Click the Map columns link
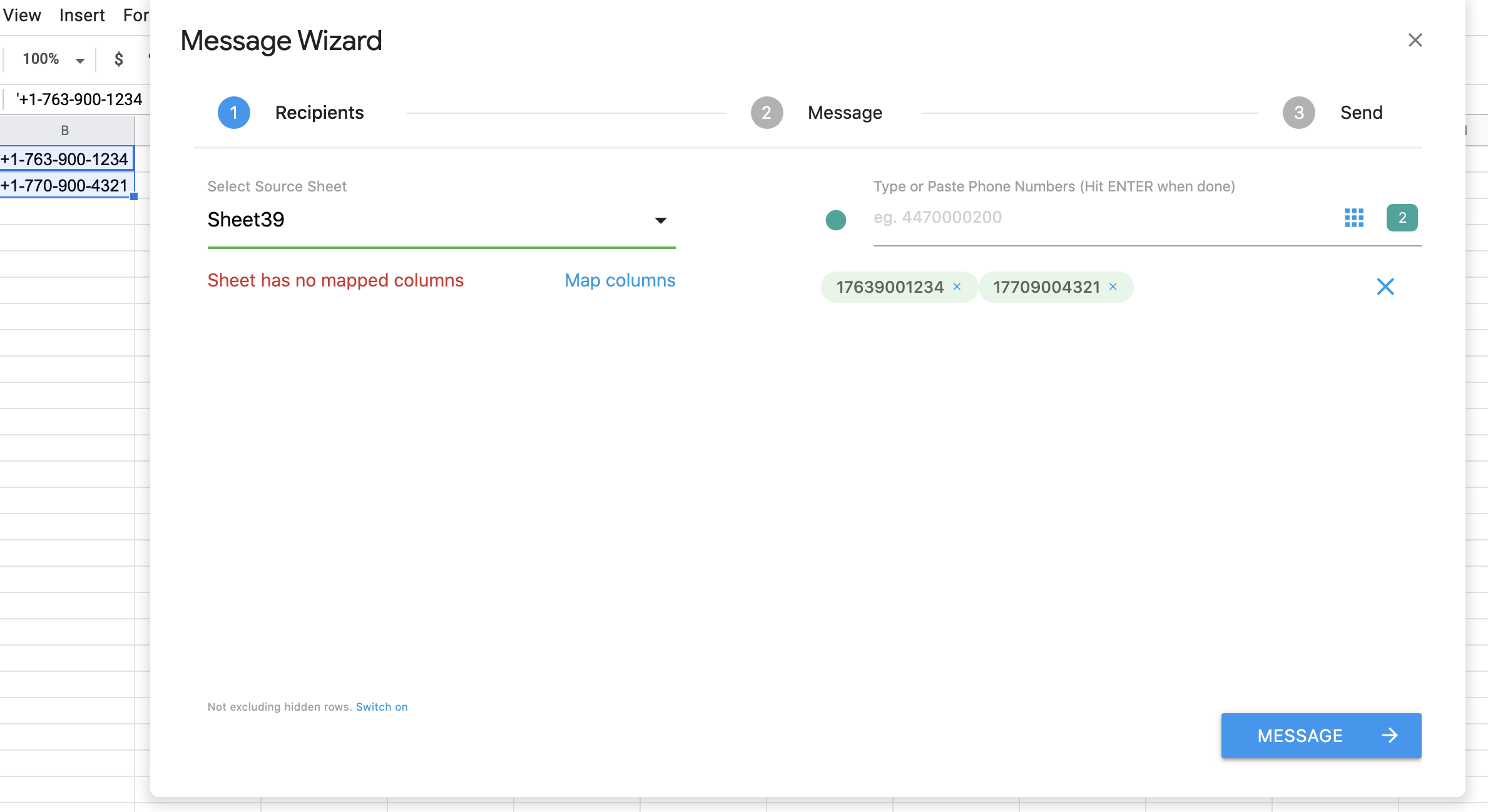This screenshot has width=1488, height=812. (x=619, y=280)
